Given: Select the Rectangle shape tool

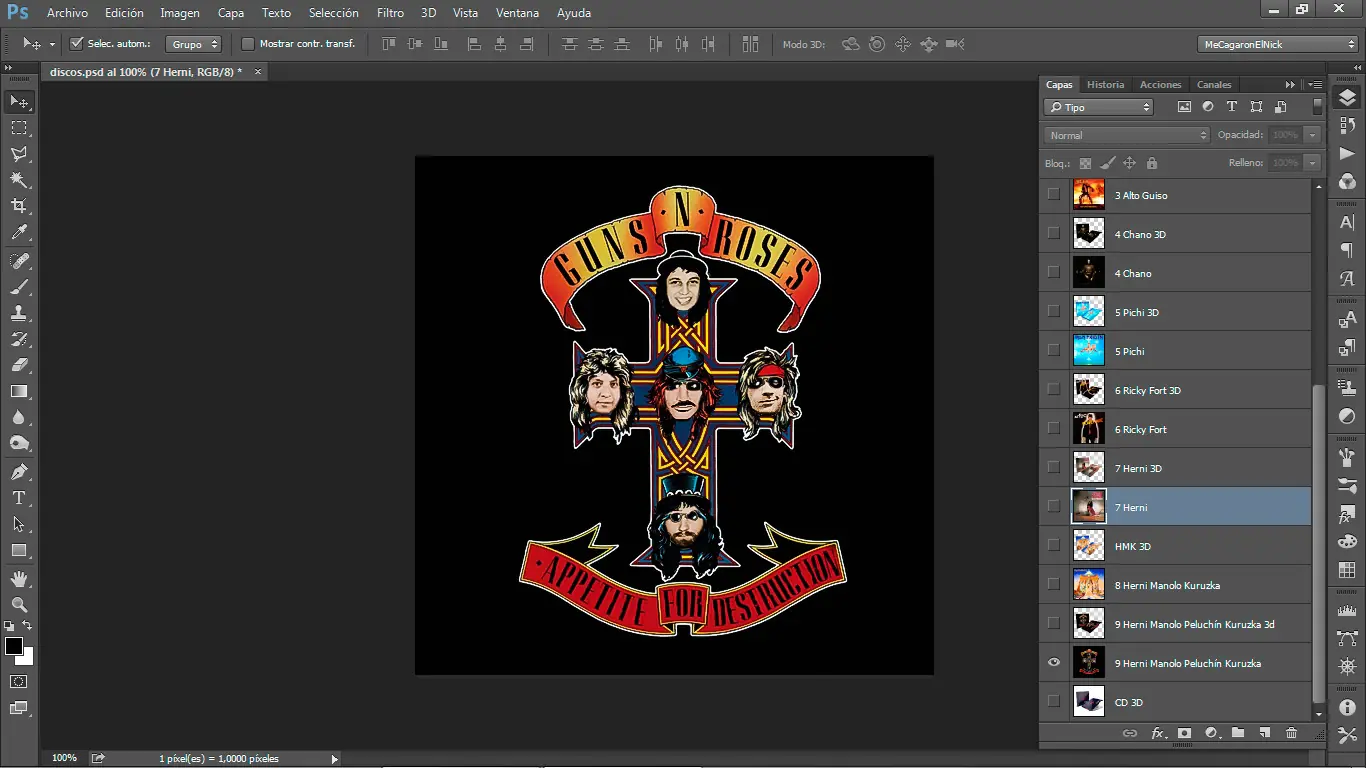Looking at the screenshot, I should (19, 550).
